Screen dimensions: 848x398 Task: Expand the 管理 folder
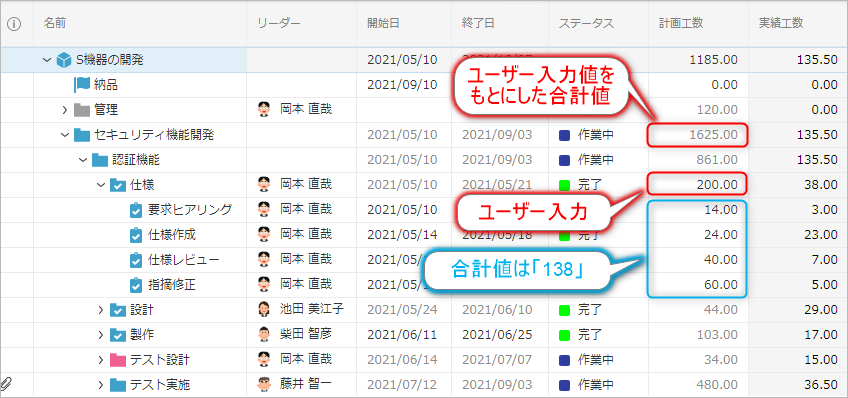65,110
